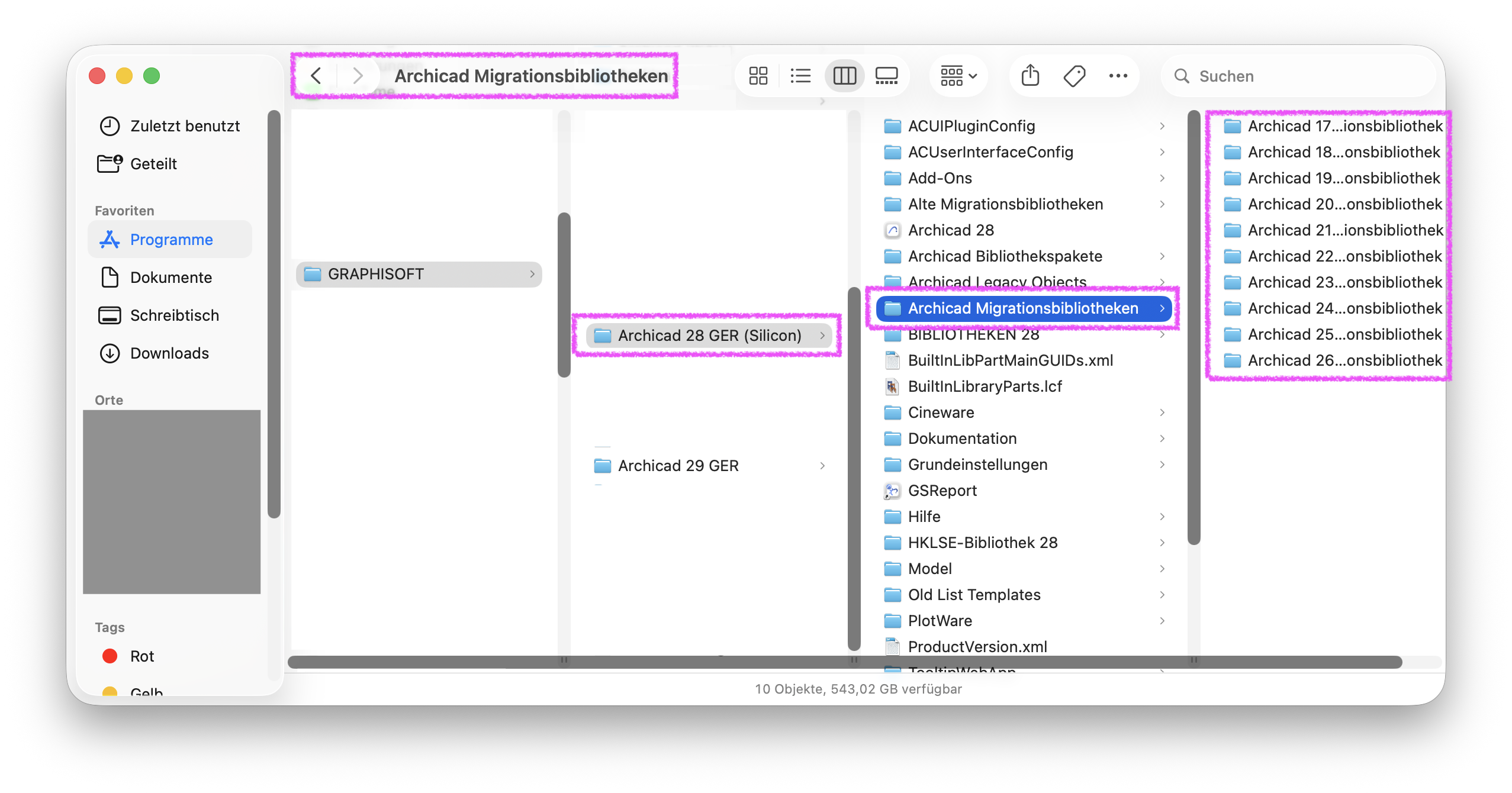Go back with the left chevron button

click(x=316, y=76)
